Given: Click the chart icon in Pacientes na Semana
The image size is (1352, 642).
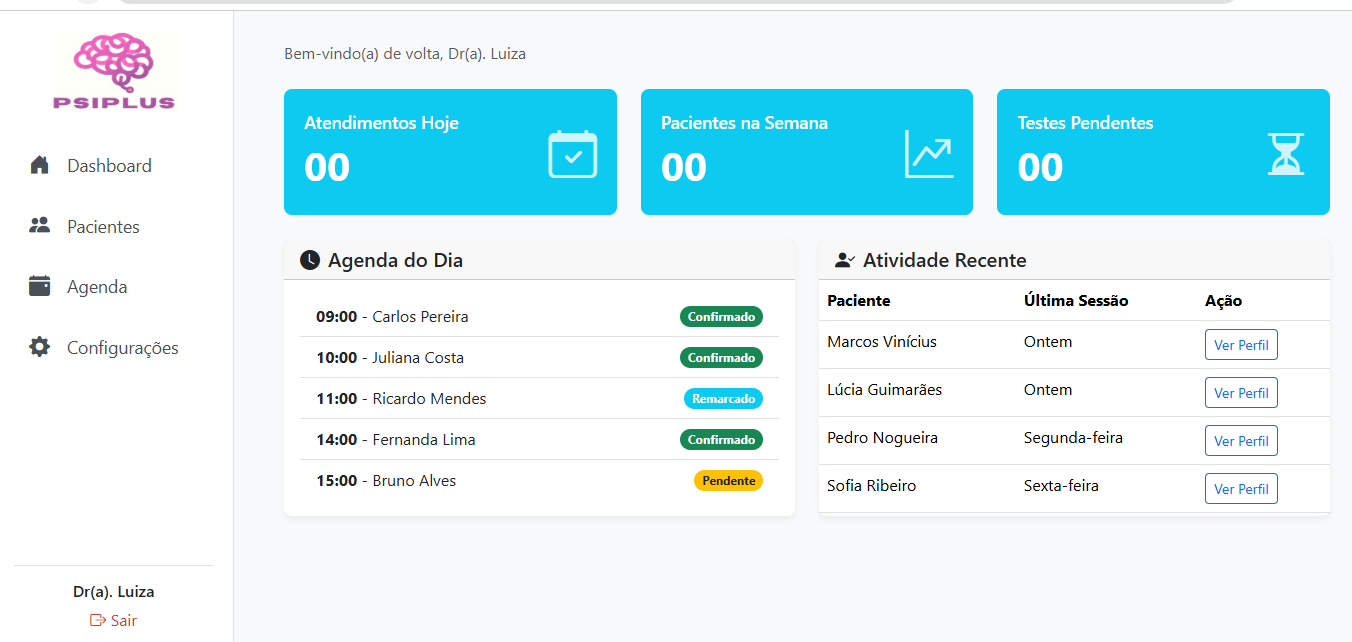Looking at the screenshot, I should click(x=929, y=155).
